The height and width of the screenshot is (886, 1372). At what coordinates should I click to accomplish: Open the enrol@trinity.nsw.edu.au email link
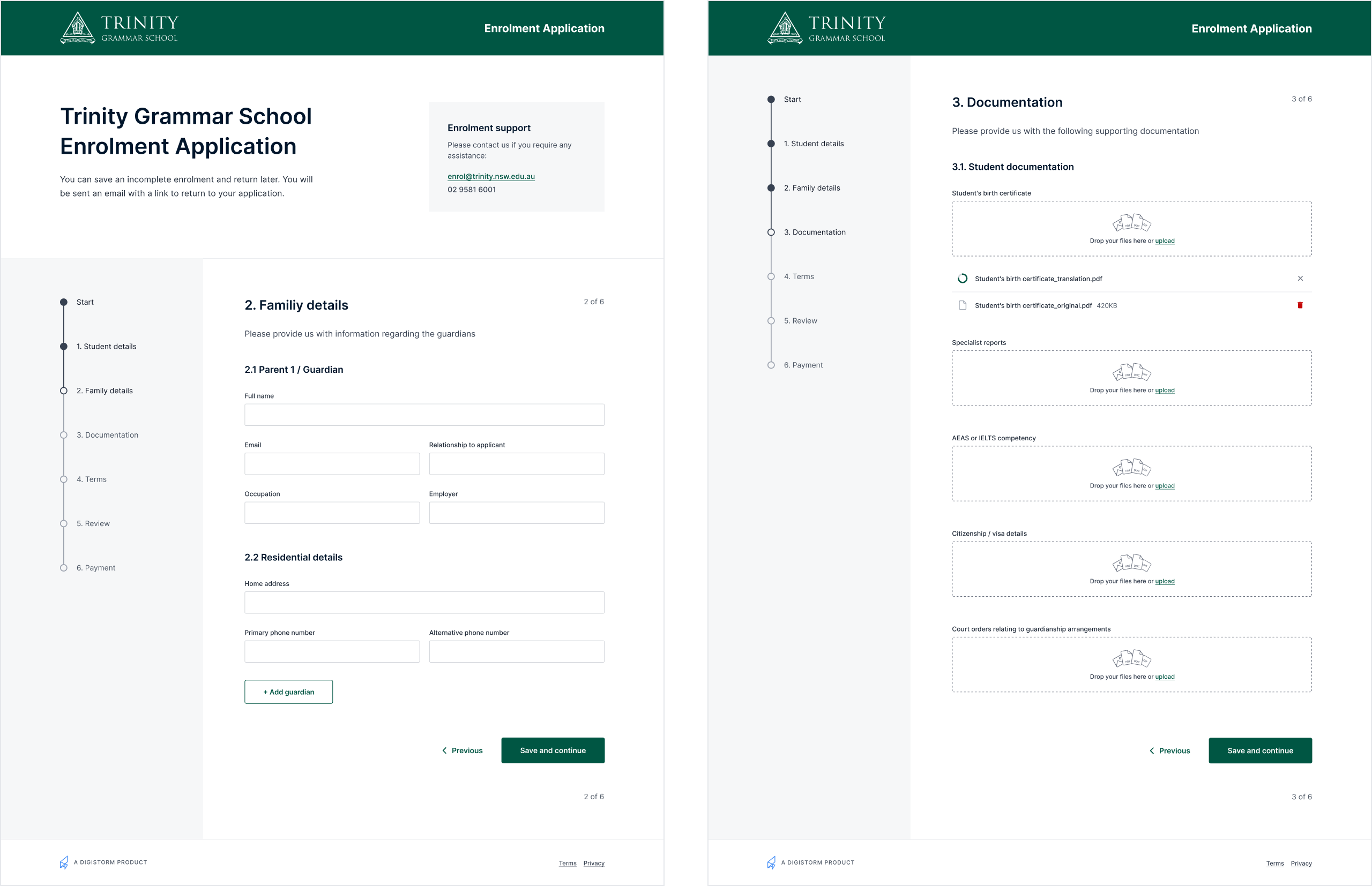tap(491, 177)
